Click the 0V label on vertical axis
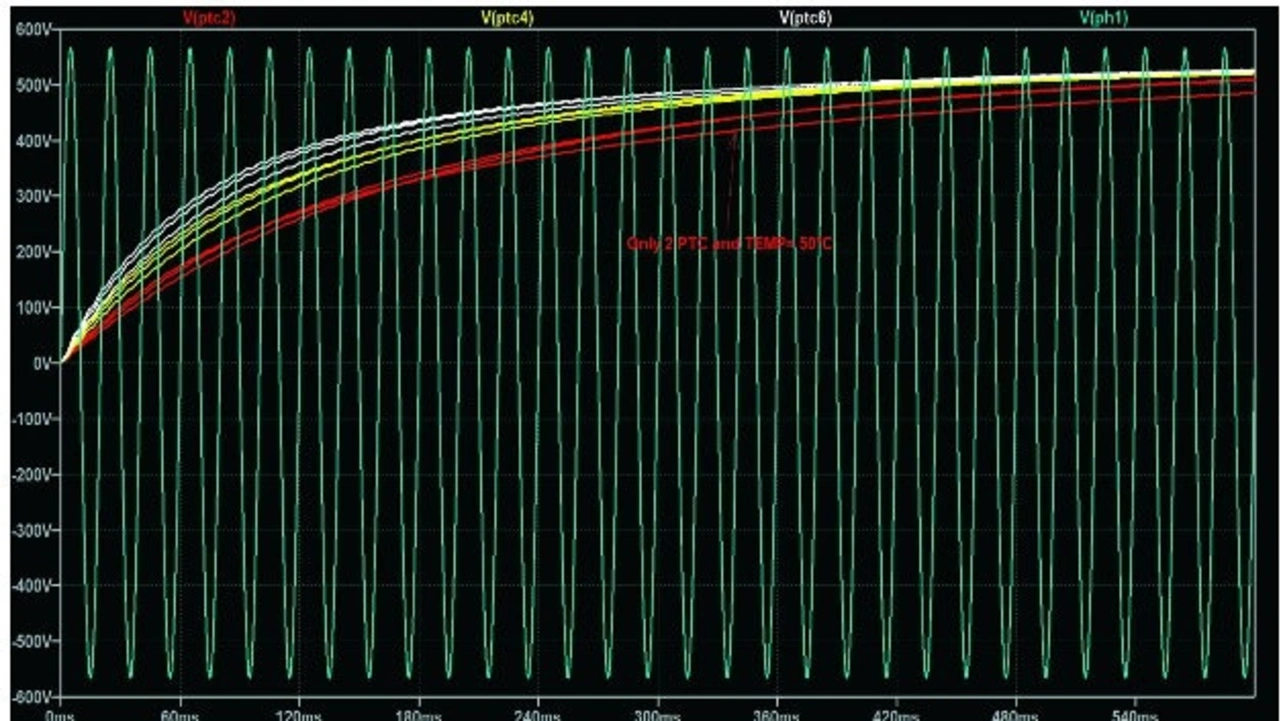Screen dimensions: 1280x721 tap(42, 364)
